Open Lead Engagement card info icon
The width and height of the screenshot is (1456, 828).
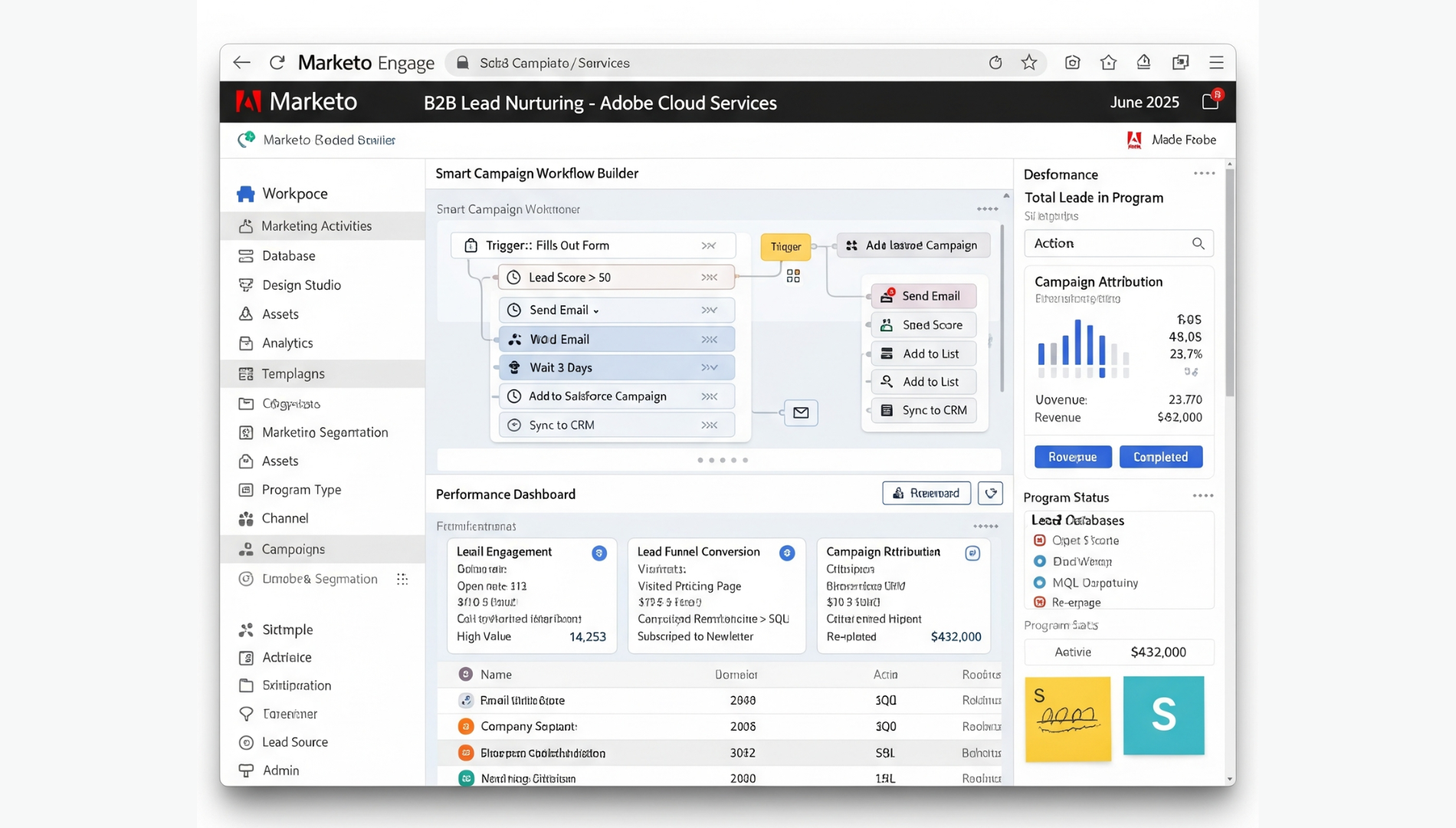tap(599, 553)
